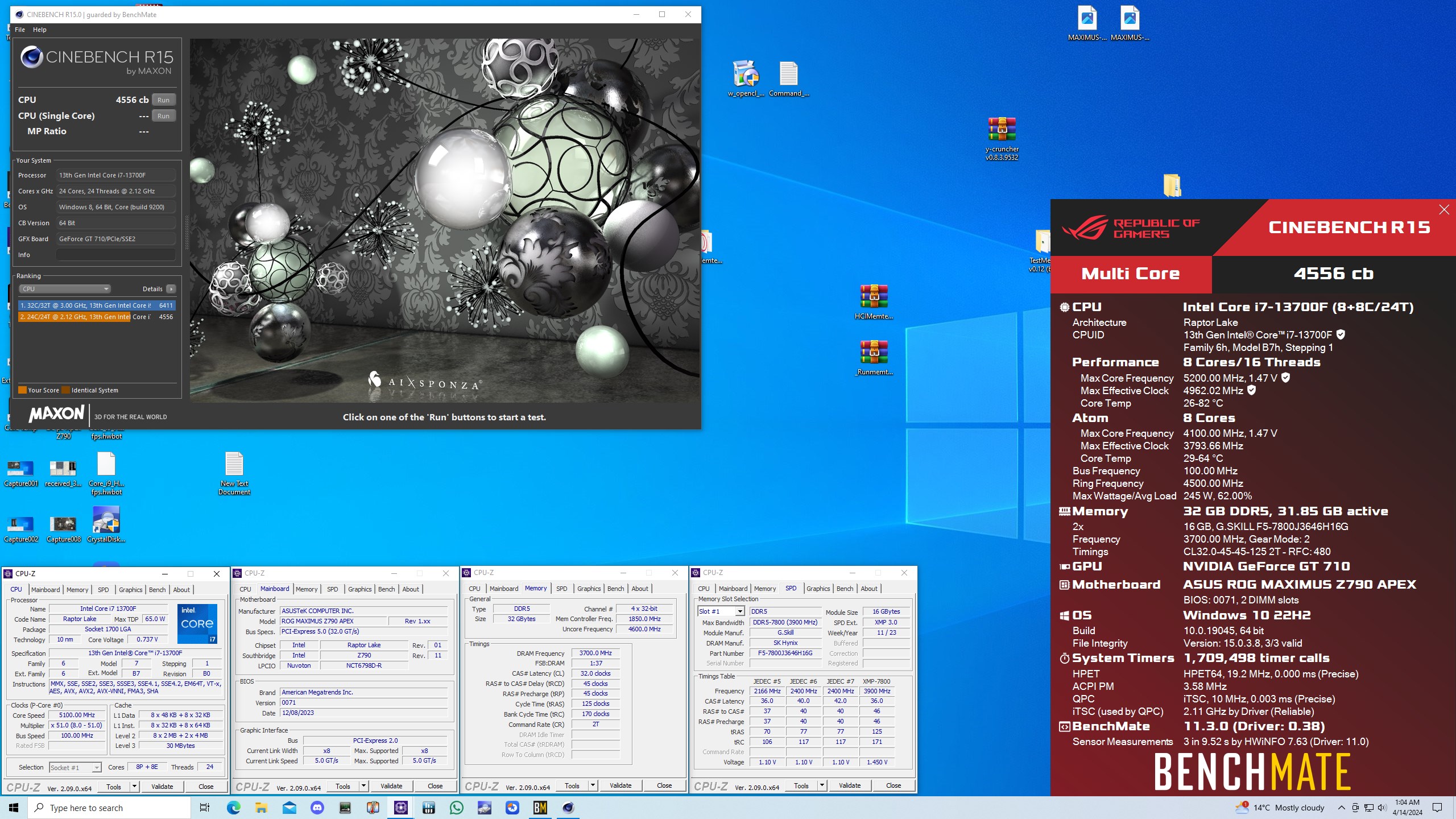1456x819 pixels.
Task: Open the Capture008 image on desktop
Action: pos(63,529)
